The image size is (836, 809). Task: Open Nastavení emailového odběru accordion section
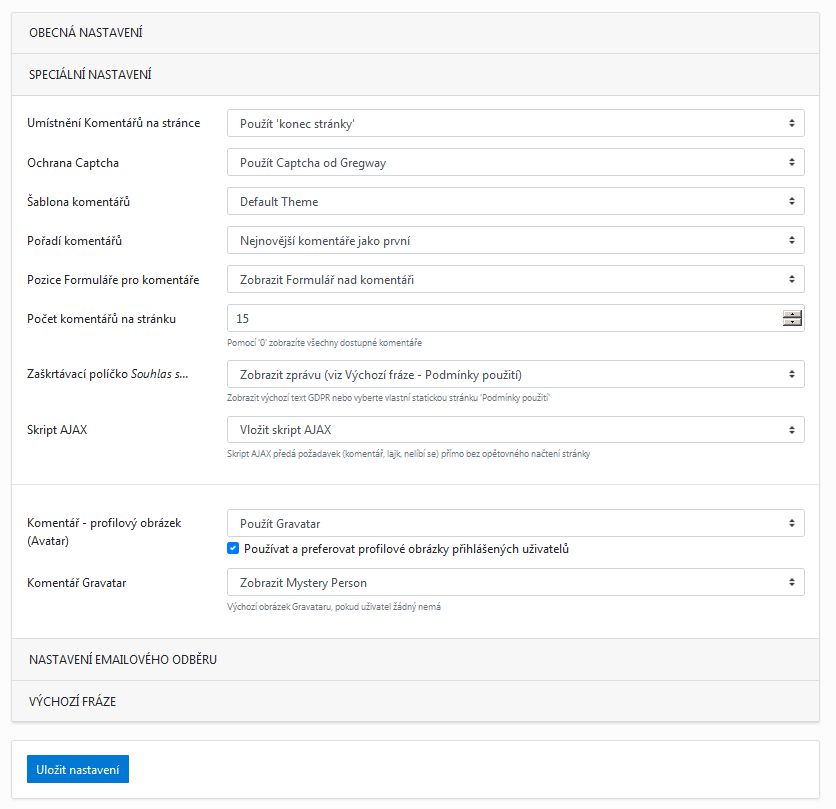[123, 660]
